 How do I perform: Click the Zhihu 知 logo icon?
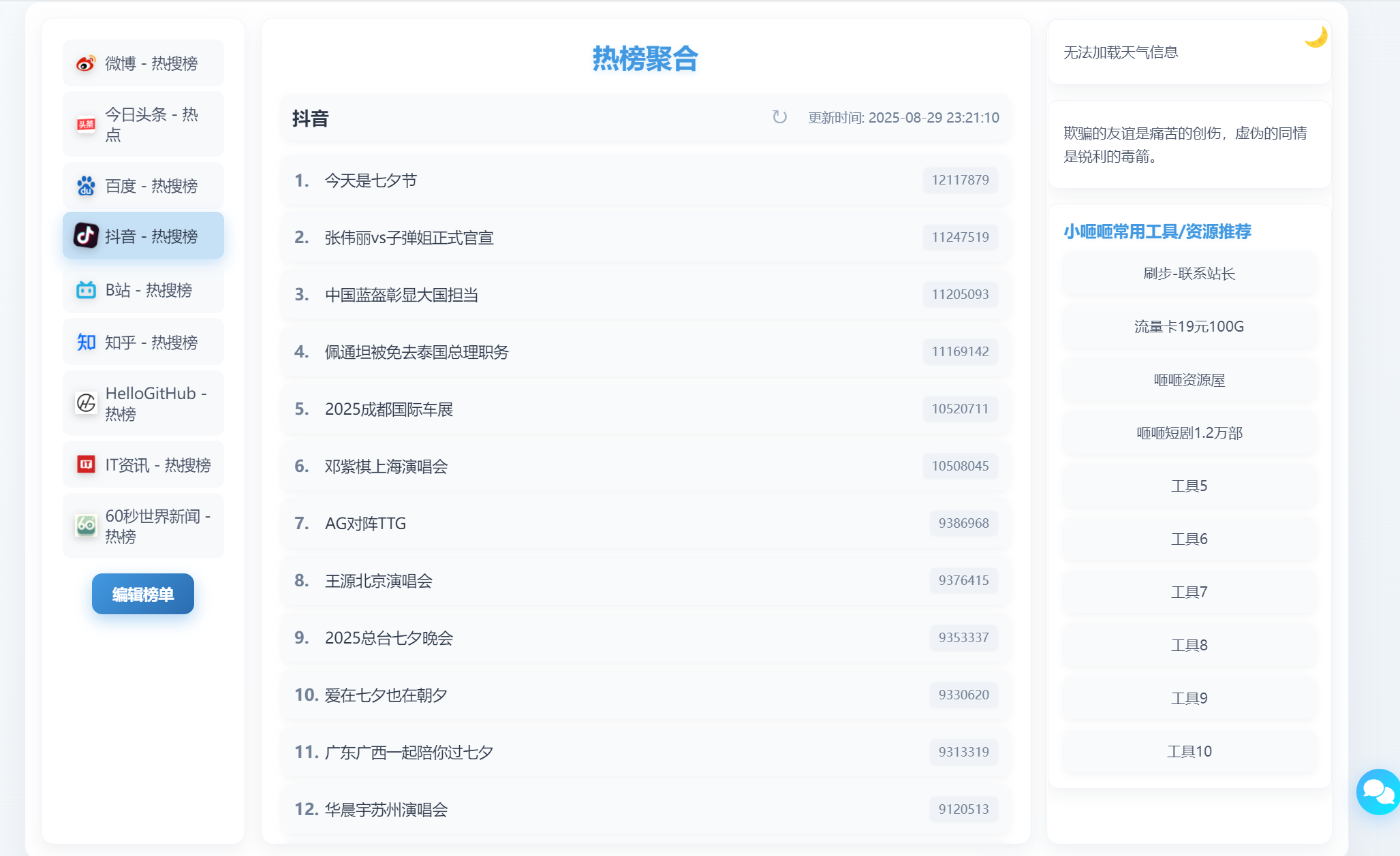click(86, 342)
